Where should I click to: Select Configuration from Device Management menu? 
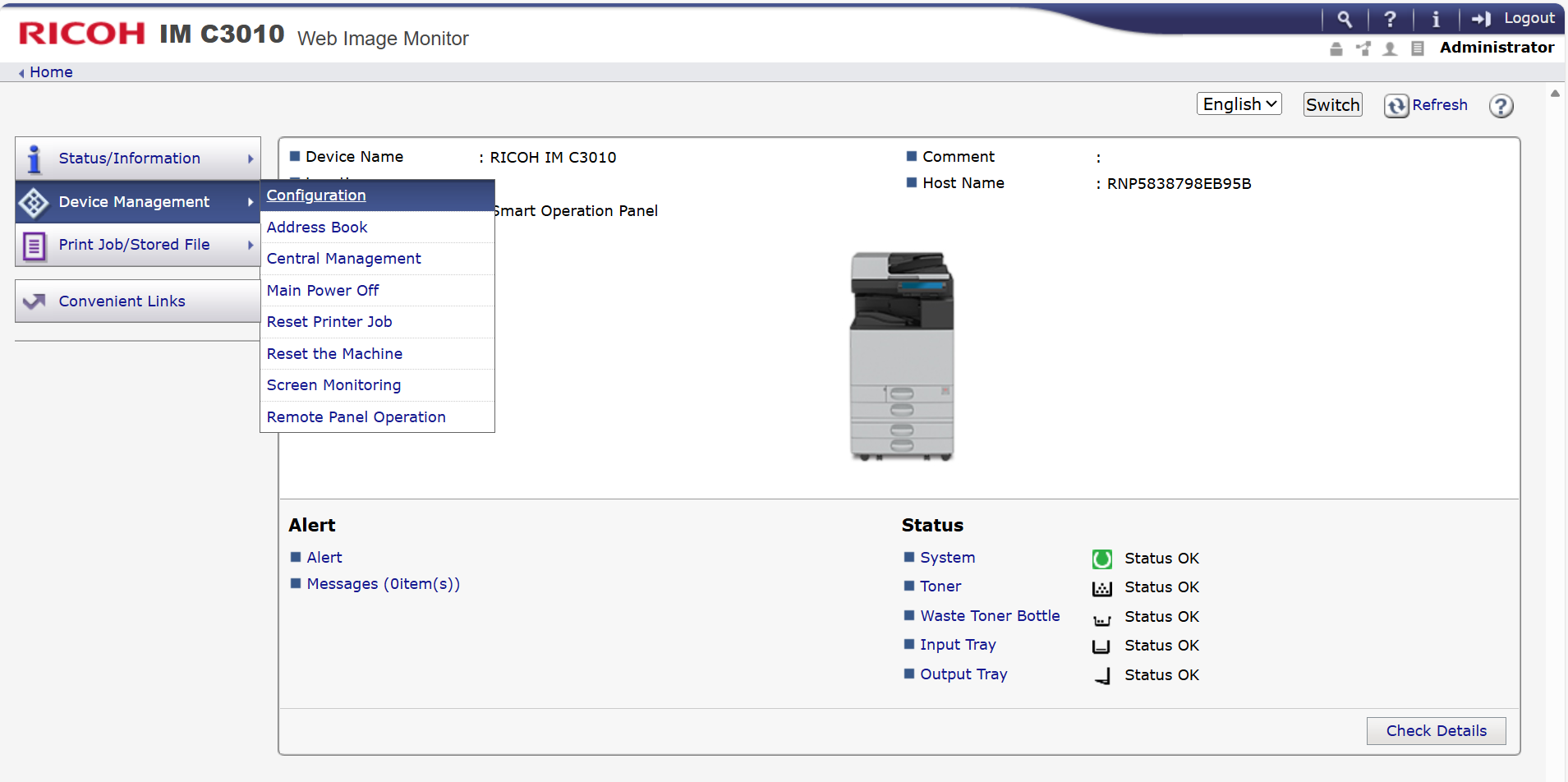coord(316,195)
